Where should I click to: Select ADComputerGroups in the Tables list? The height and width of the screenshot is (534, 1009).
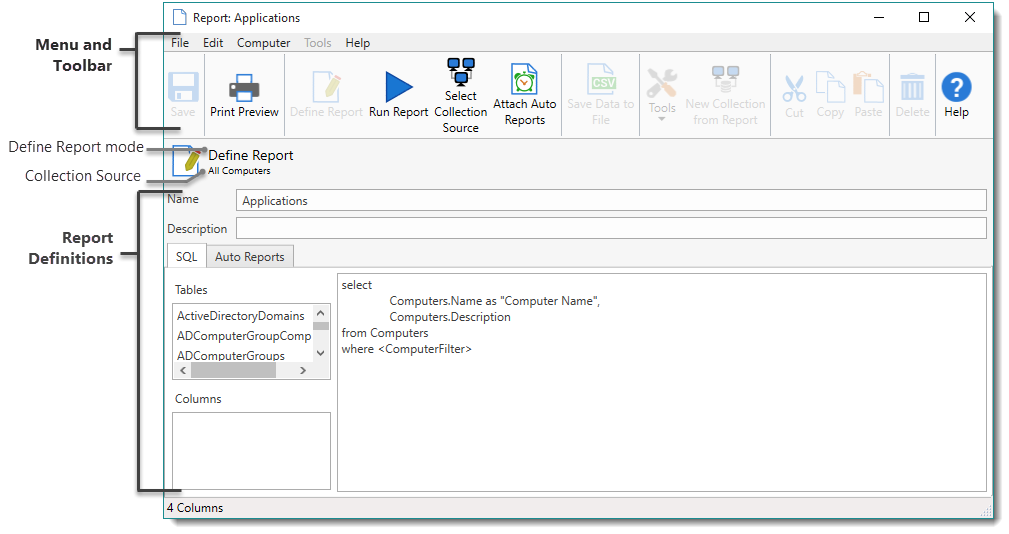click(x=231, y=356)
